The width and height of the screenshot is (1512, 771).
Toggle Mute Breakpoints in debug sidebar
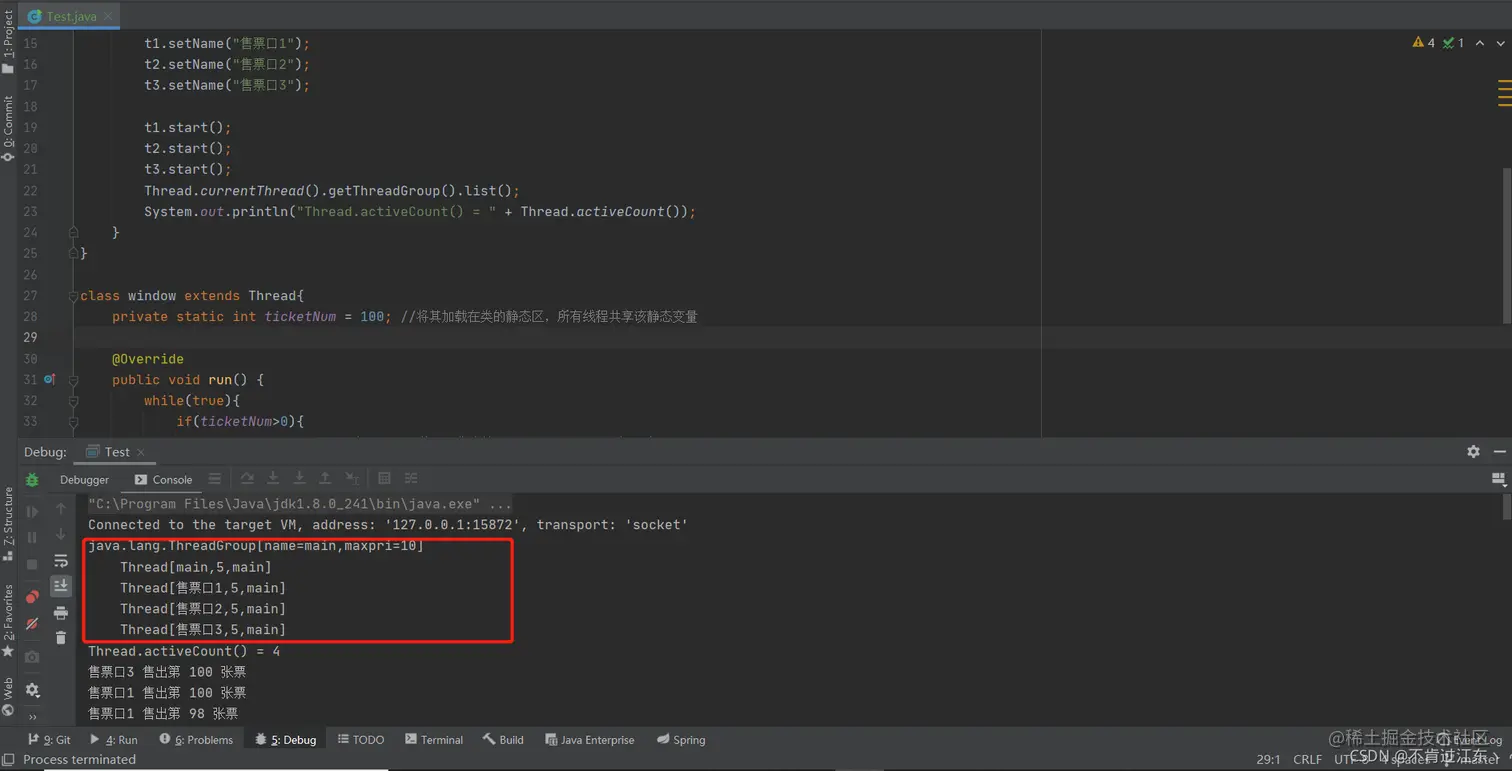(32, 623)
